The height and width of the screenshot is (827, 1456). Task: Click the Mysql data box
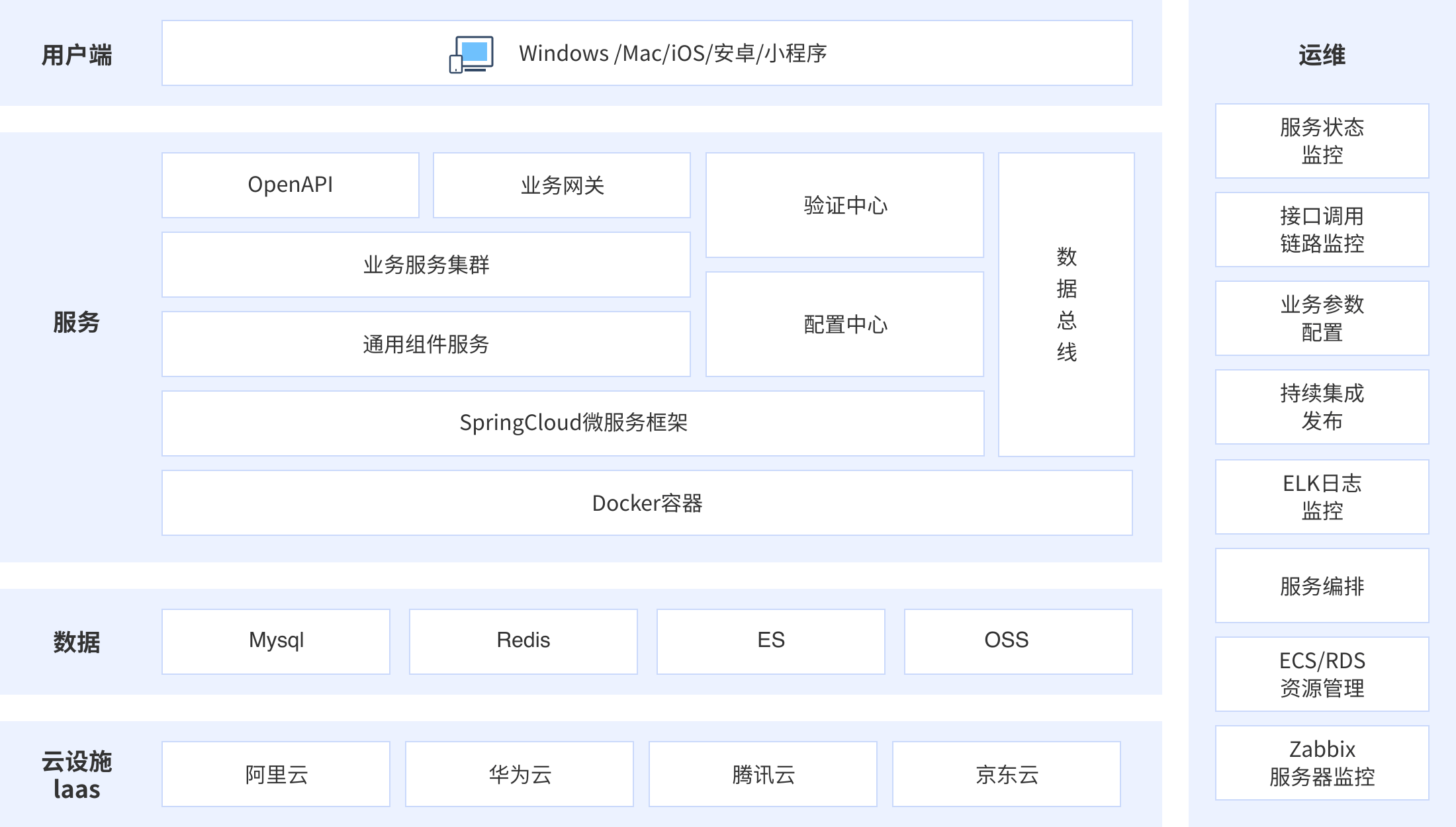[x=276, y=641]
